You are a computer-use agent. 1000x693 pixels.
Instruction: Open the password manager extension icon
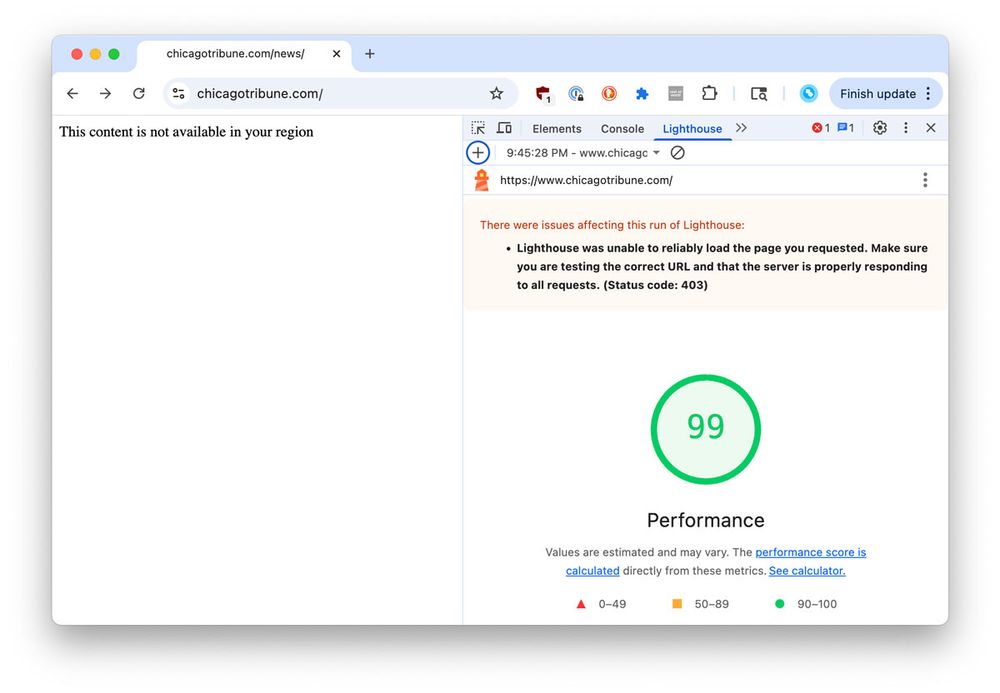pos(576,94)
